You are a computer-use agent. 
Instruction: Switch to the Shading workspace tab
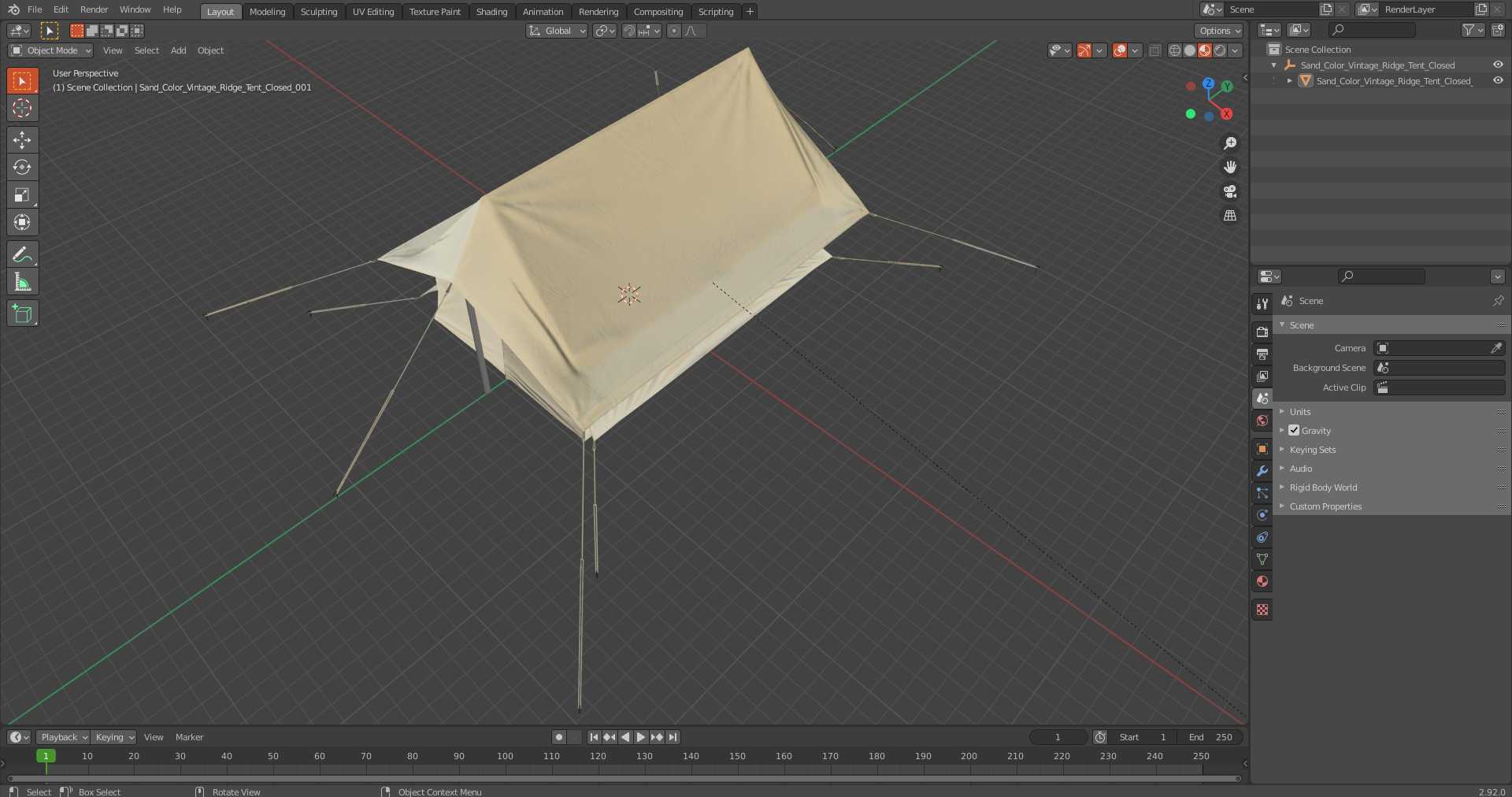[492, 12]
